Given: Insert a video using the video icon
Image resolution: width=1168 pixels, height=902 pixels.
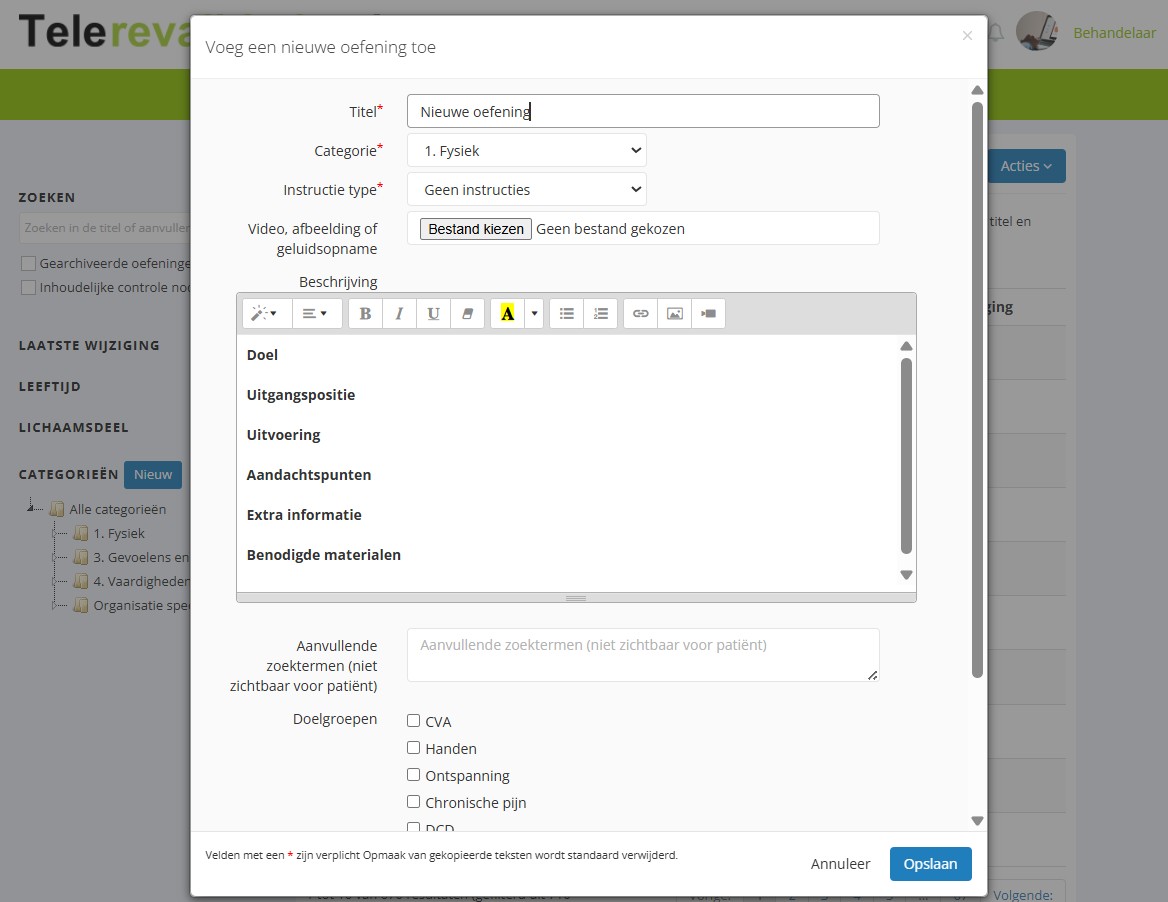Looking at the screenshot, I should coord(709,314).
